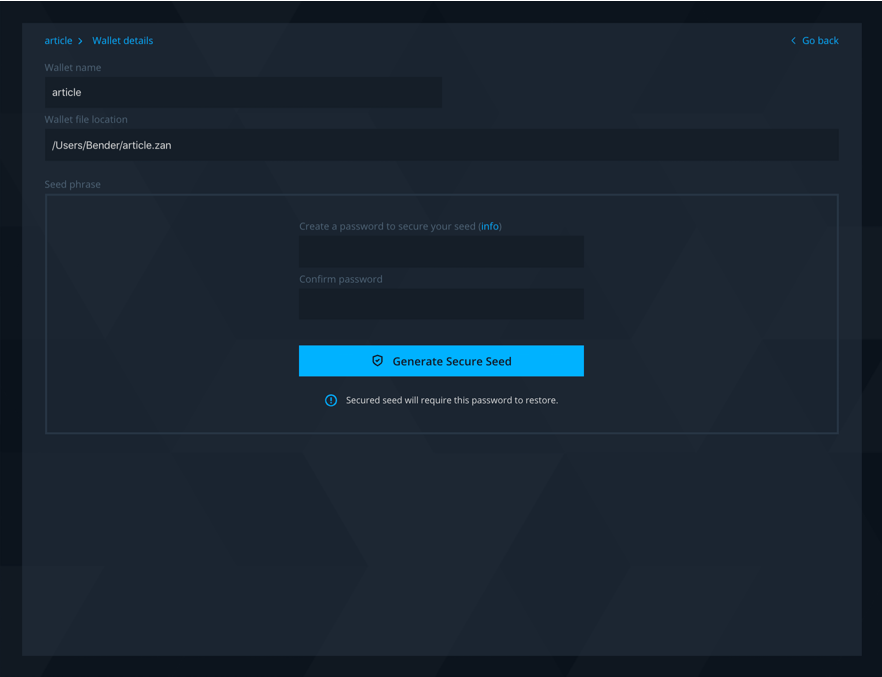Image resolution: width=882 pixels, height=677 pixels.
Task: Select the 'Wallet details' breadcrumb
Action: click(x=123, y=40)
